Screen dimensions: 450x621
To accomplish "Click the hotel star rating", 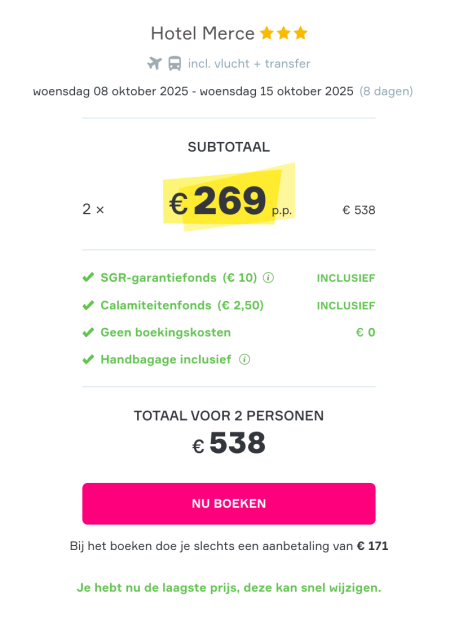I will pos(284,33).
